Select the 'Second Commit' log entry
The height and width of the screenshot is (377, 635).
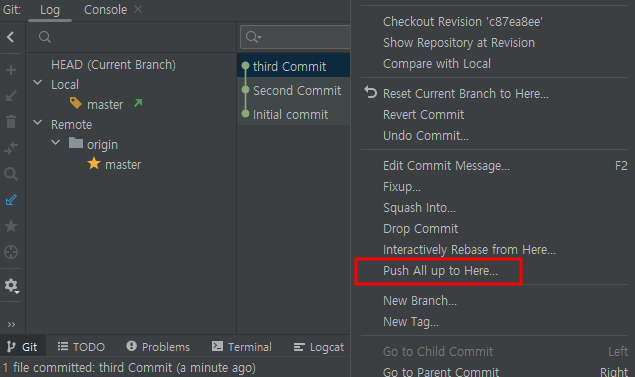(x=294, y=90)
